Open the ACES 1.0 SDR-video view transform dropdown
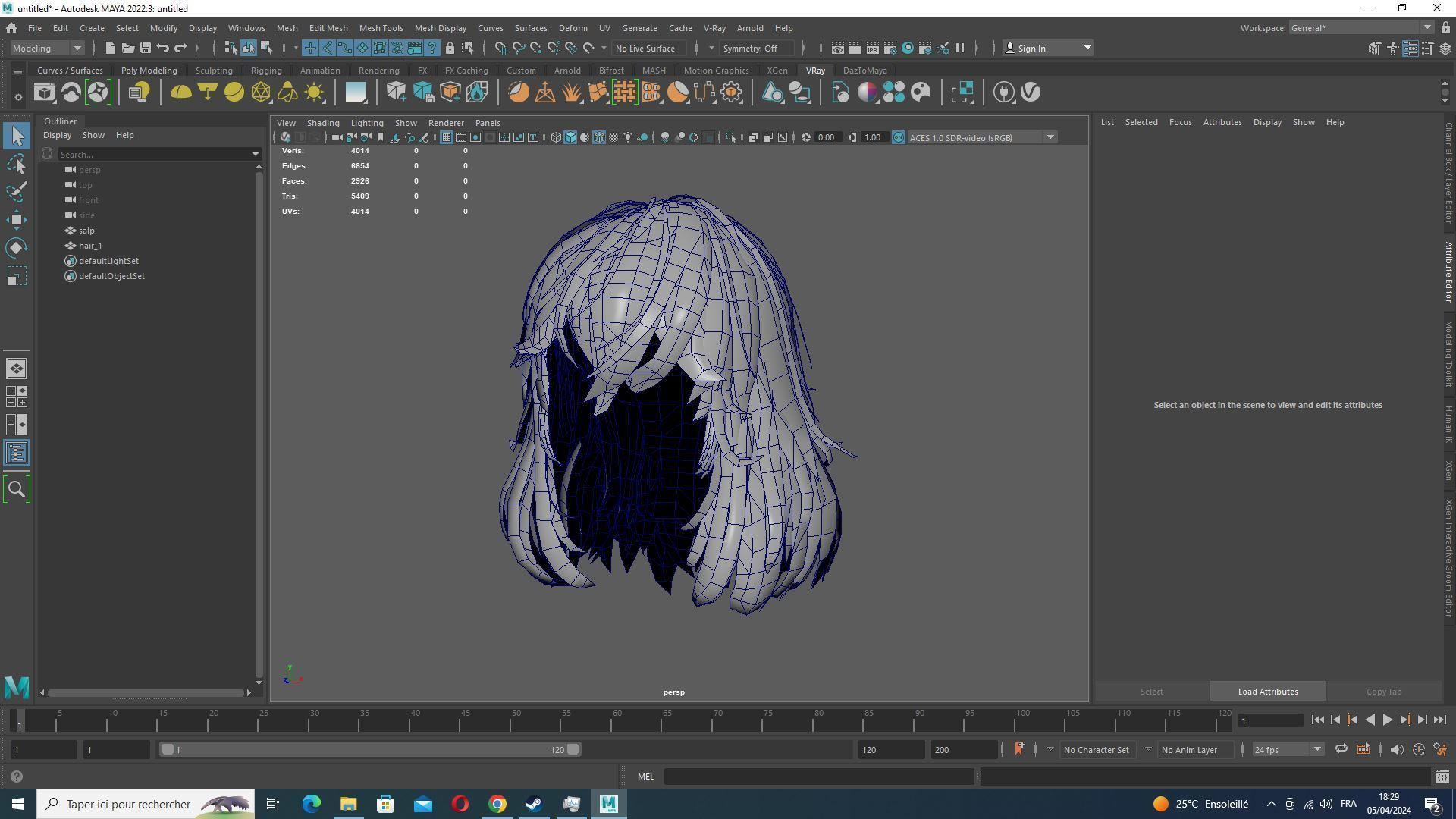 pos(1050,137)
